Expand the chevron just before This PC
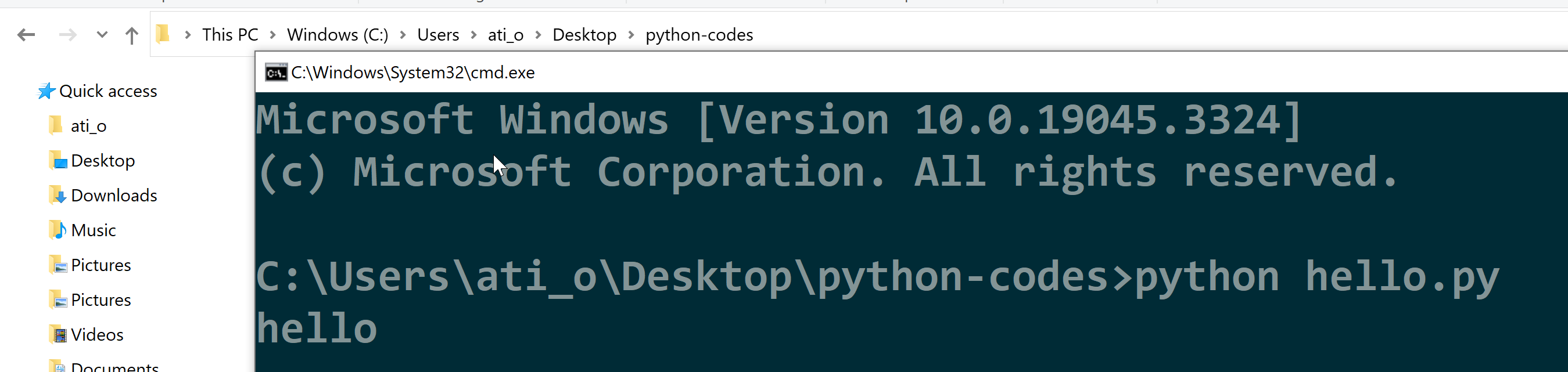The image size is (1568, 372). click(188, 35)
